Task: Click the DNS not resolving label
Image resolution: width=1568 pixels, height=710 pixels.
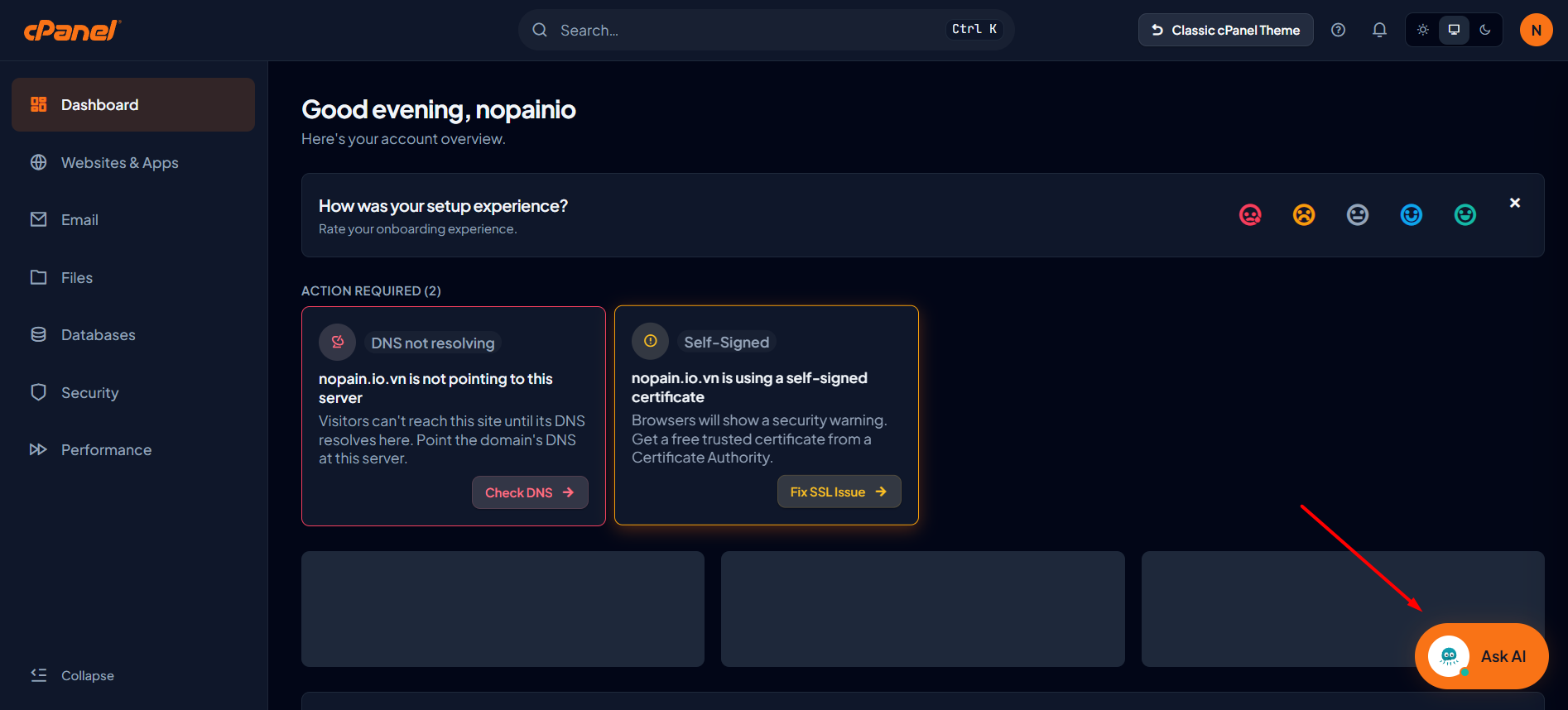Action: 433,343
